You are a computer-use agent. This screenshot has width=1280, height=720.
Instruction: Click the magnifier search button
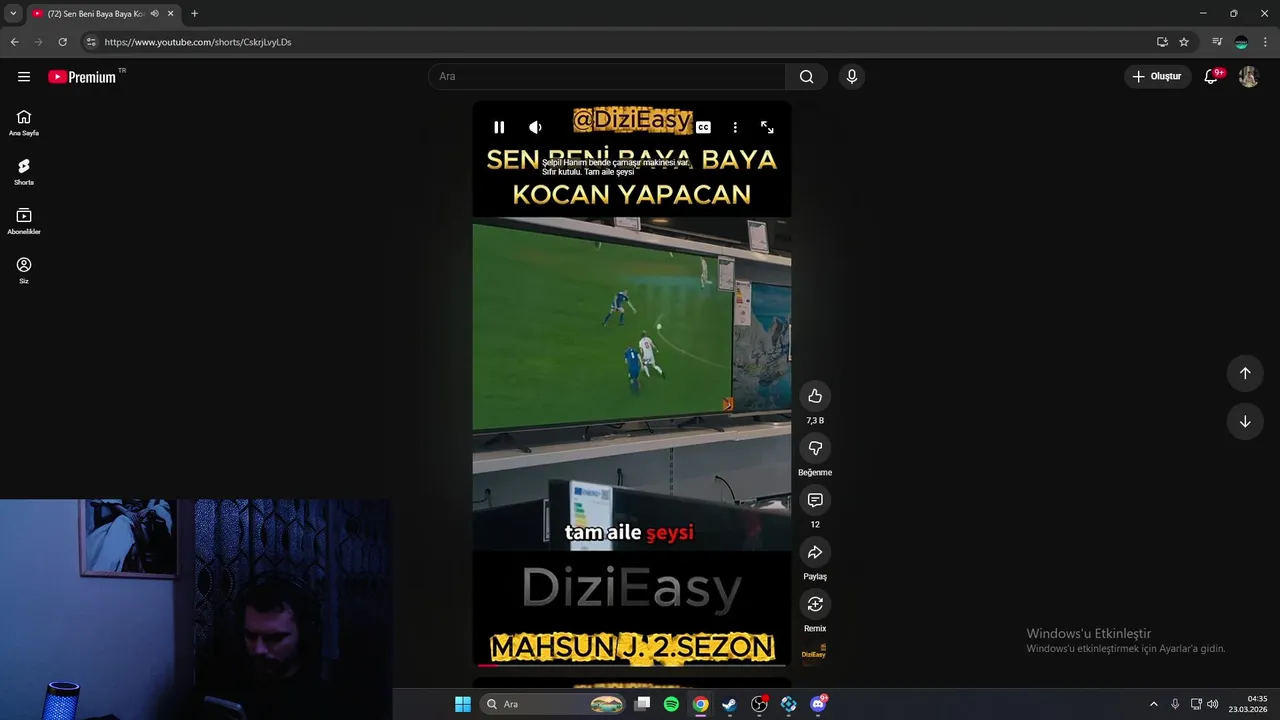[x=807, y=77]
